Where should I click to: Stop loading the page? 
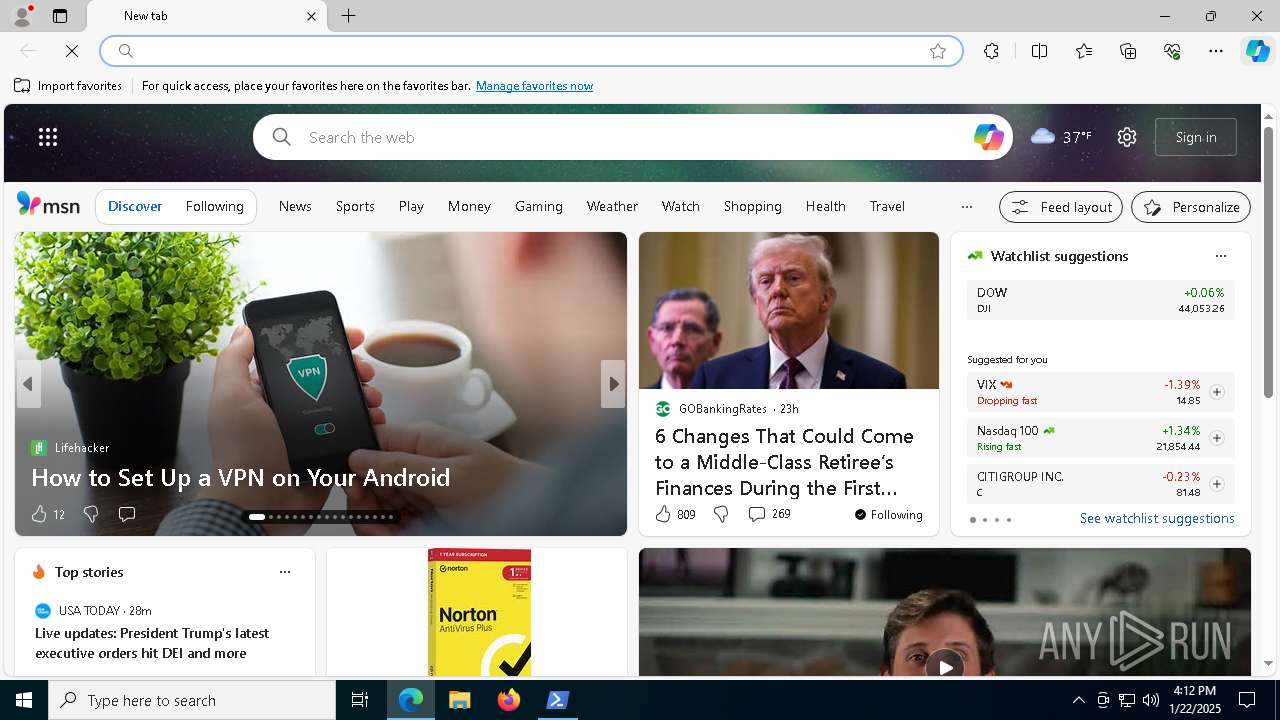click(x=72, y=51)
